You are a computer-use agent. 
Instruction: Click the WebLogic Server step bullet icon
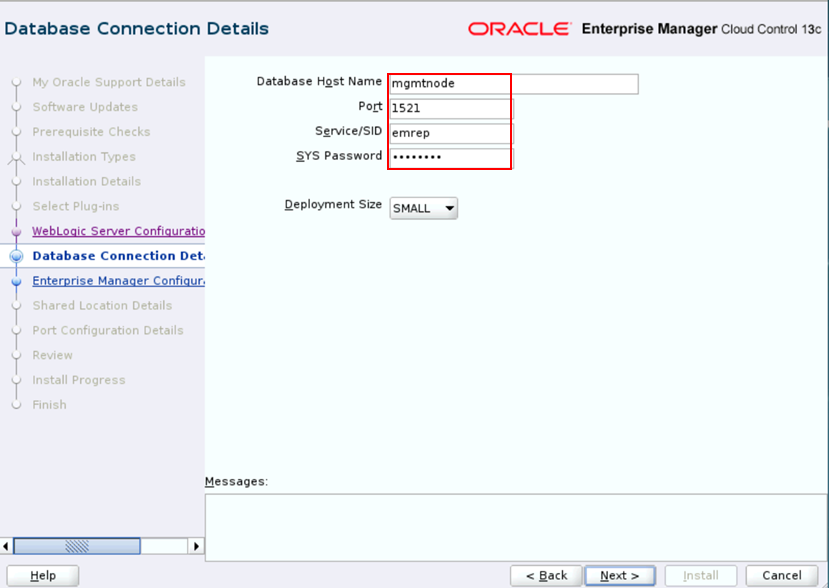pos(16,231)
